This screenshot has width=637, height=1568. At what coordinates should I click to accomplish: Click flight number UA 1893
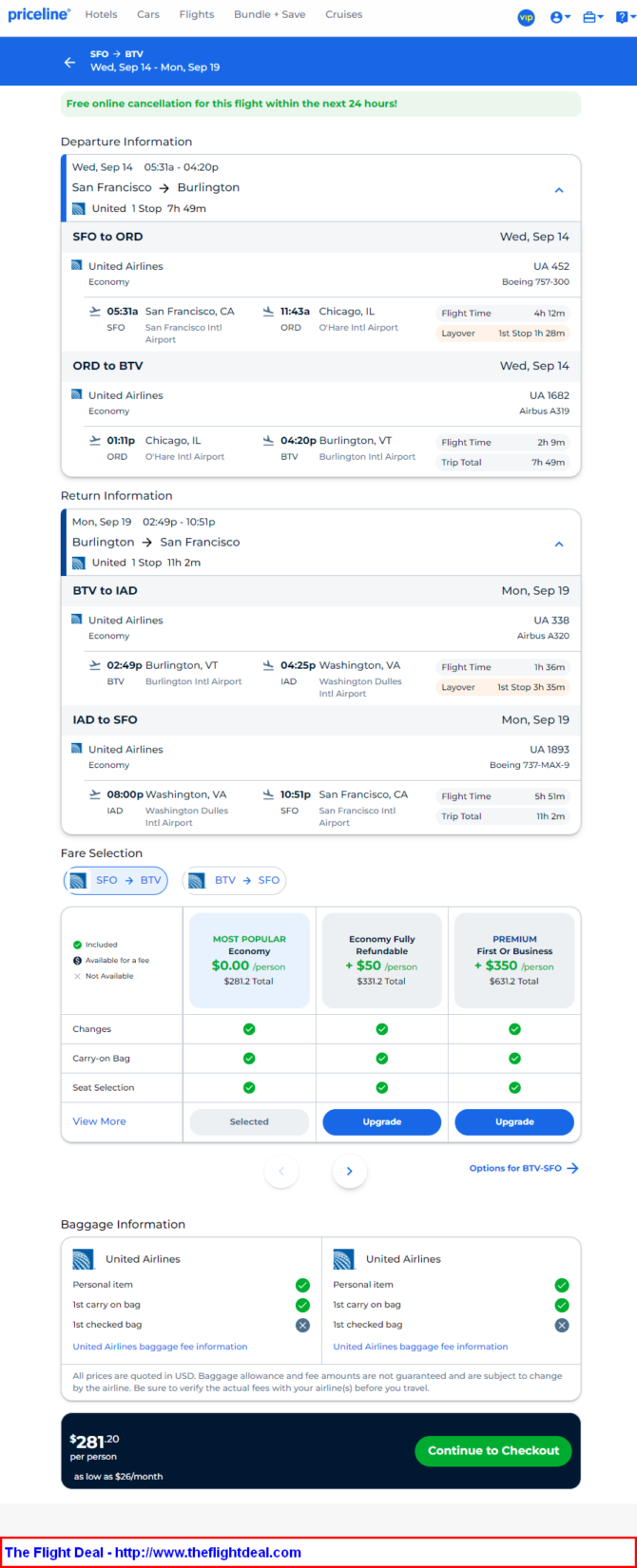[550, 749]
